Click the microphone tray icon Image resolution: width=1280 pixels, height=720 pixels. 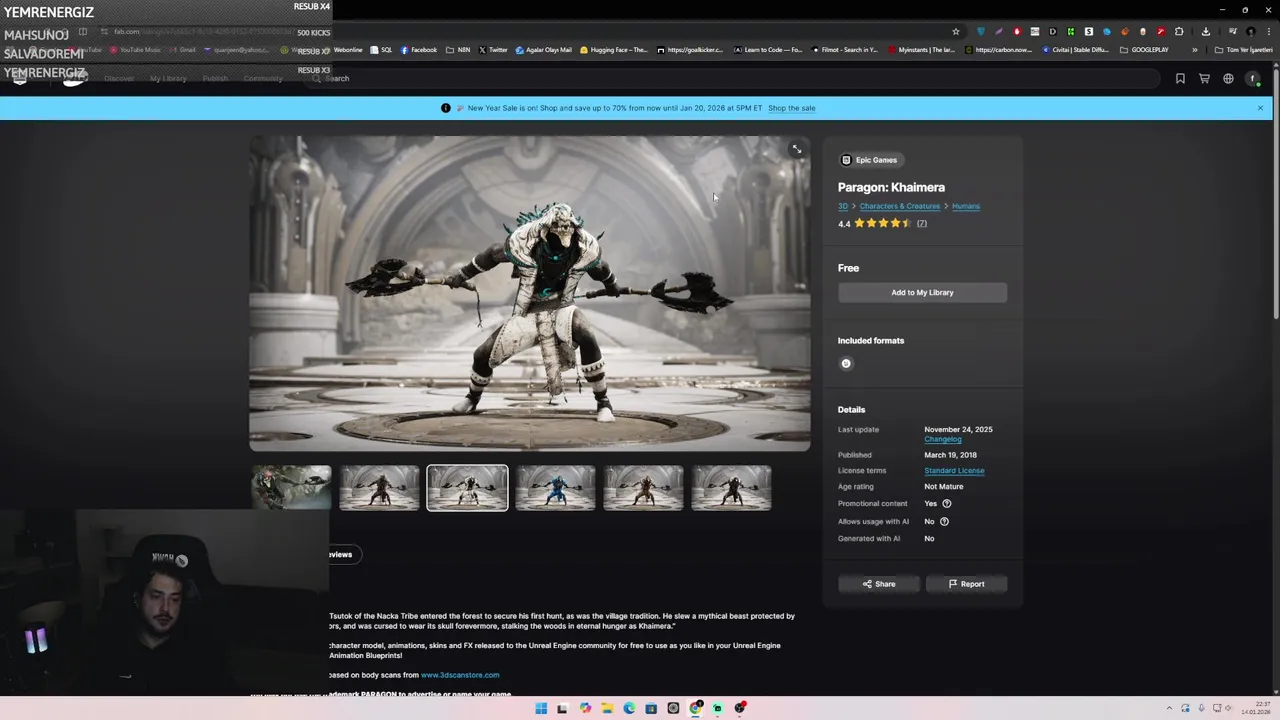pos(1201,708)
